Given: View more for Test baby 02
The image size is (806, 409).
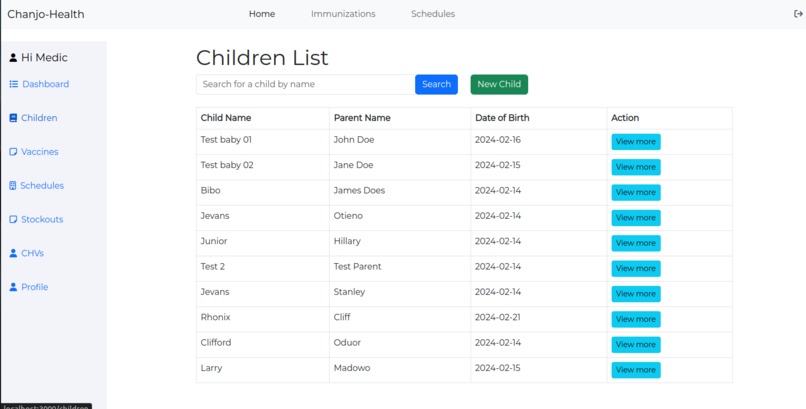Looking at the screenshot, I should click(636, 167).
